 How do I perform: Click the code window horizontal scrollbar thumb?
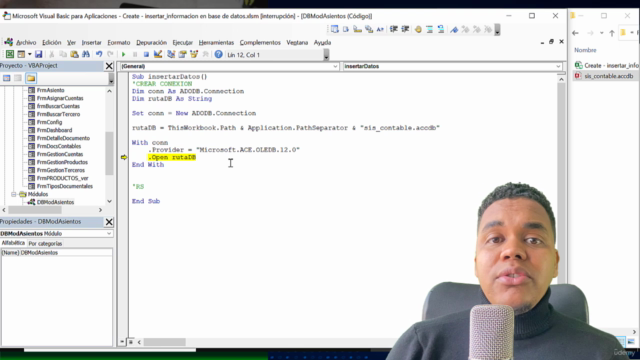(x=164, y=342)
